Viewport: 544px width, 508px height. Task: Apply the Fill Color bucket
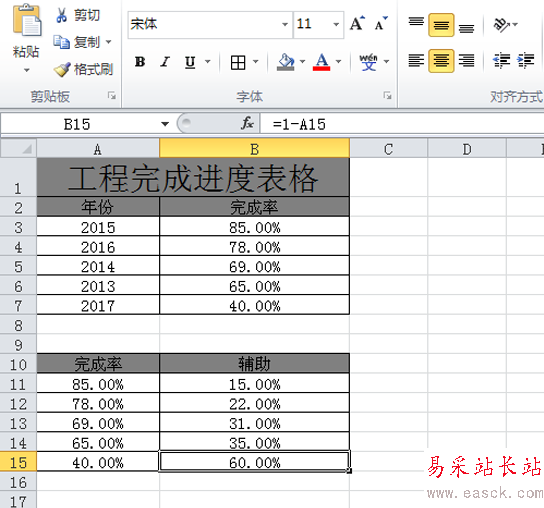click(286, 62)
